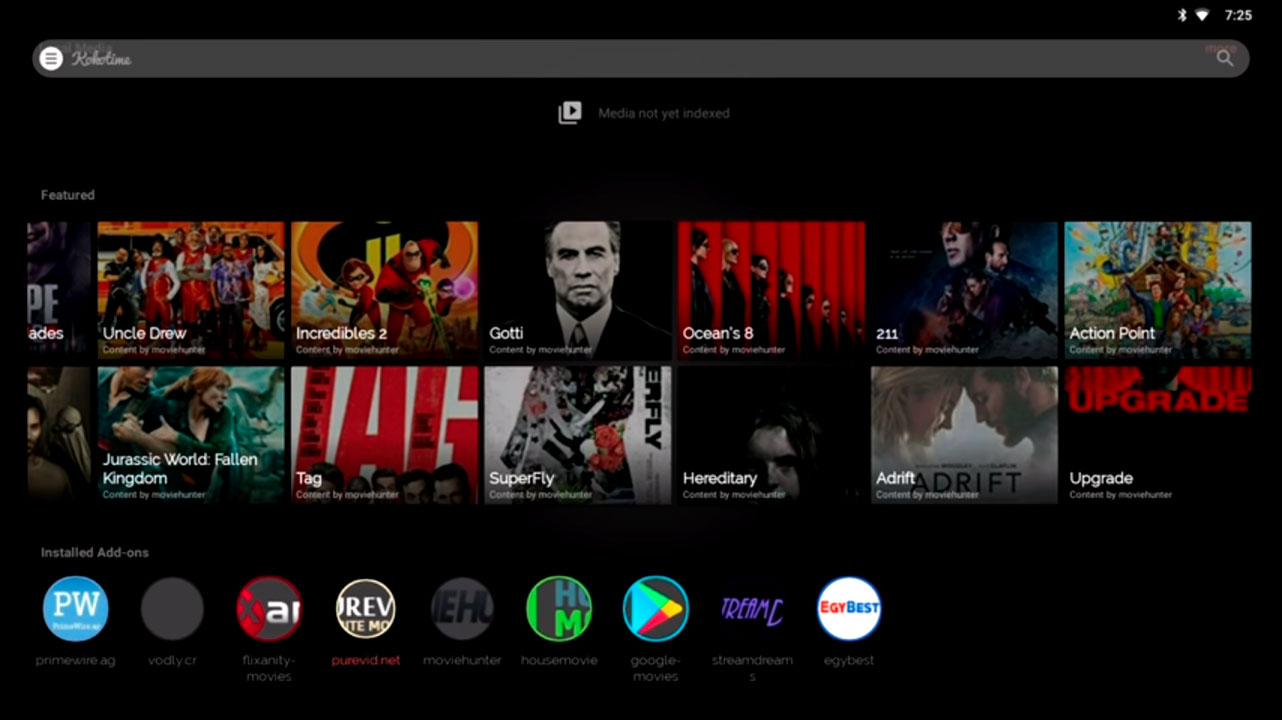Select the 211 movie poster
Screen dimensions: 1282x720
click(x=965, y=290)
